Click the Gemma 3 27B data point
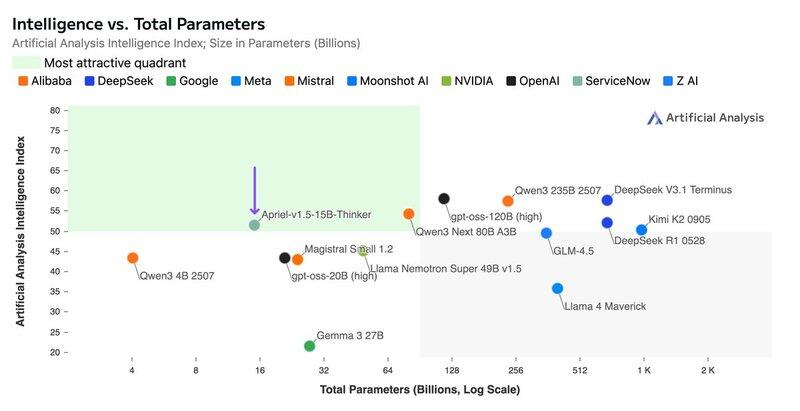 (310, 346)
